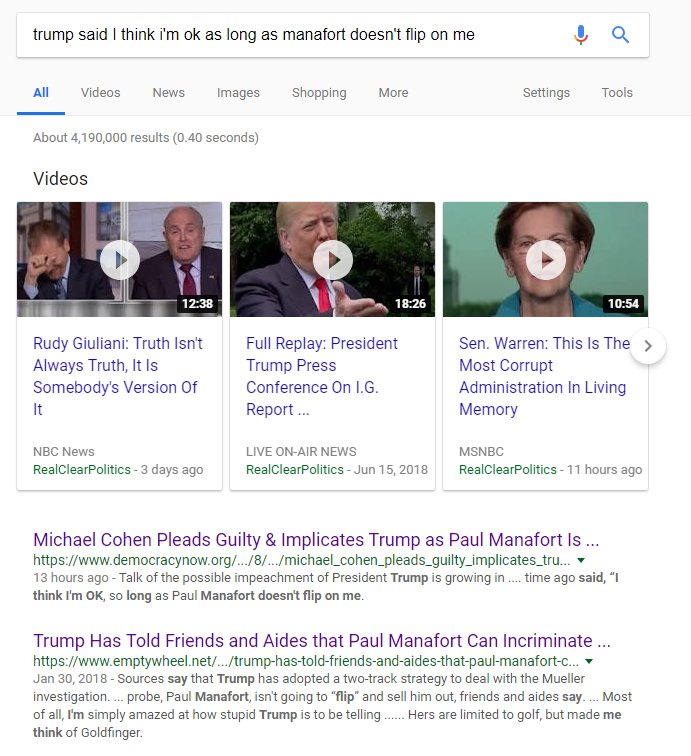Click 'RealClearPolitics - 3 days ago' source
Screen dimensions: 691x756
pos(118,470)
